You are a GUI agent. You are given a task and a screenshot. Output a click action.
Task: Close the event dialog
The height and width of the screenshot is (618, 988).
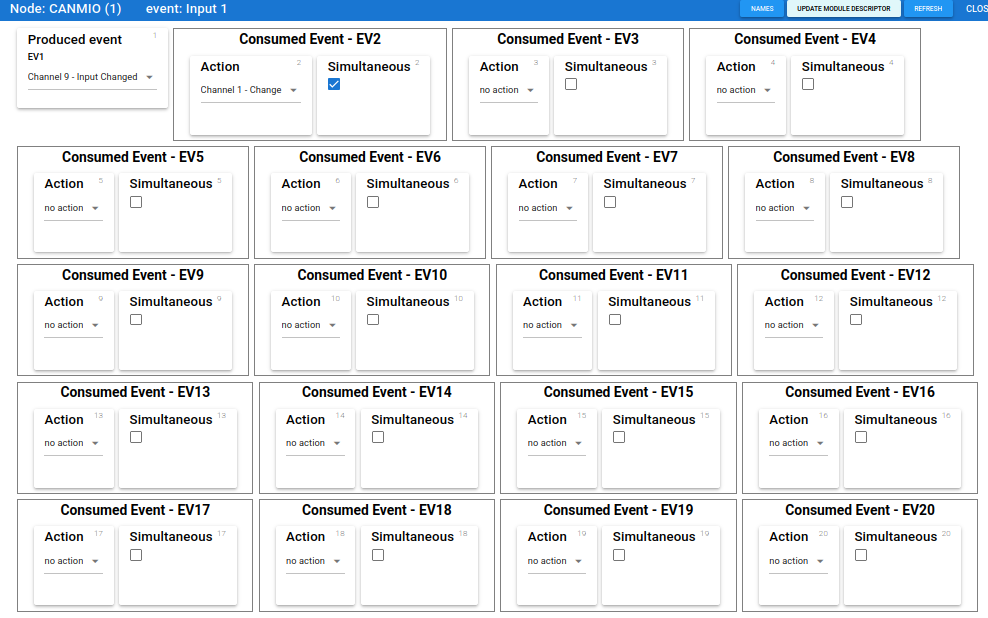pyautogui.click(x=976, y=9)
